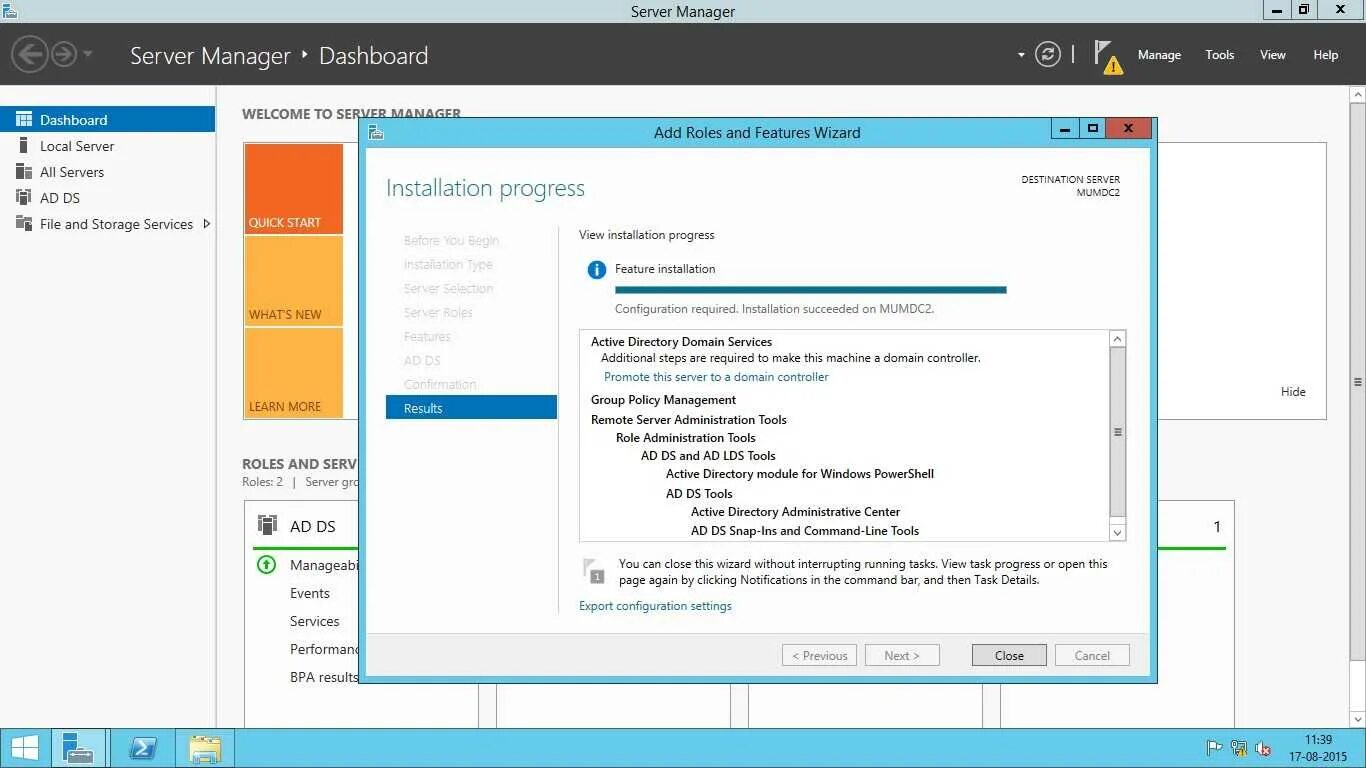Open the Notifications flag with warning
The width and height of the screenshot is (1366, 768).
(x=1108, y=56)
